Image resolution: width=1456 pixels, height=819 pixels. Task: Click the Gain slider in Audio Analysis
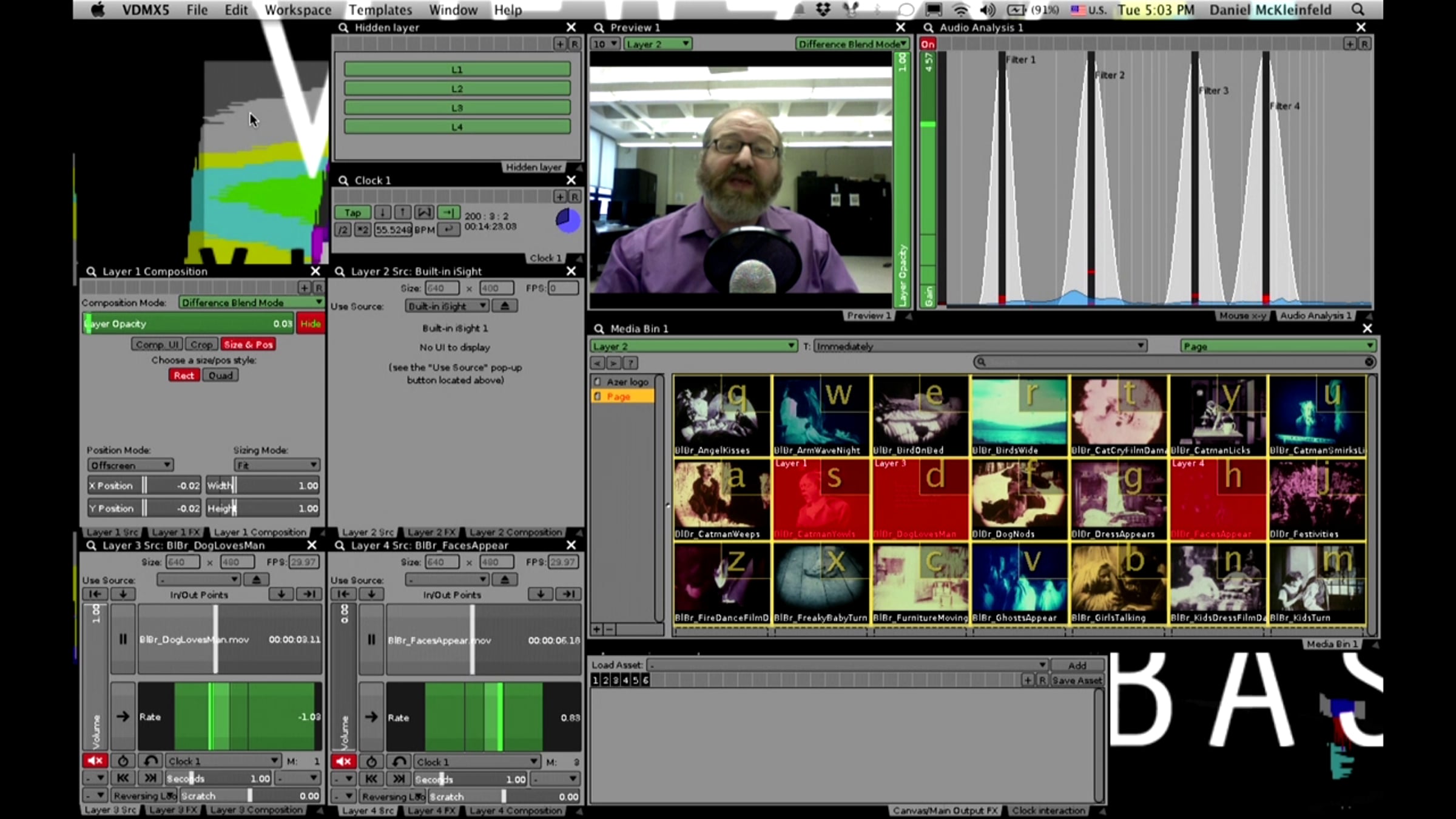tap(928, 179)
